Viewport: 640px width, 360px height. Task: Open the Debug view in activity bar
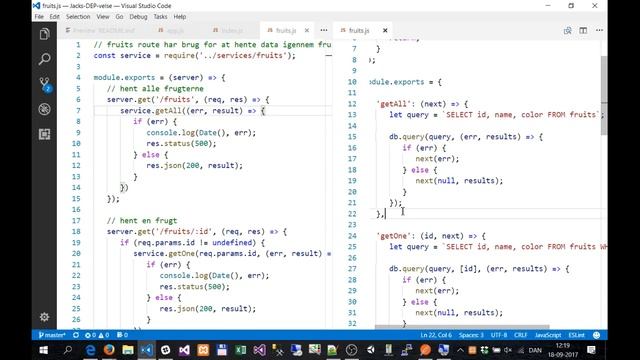44,109
